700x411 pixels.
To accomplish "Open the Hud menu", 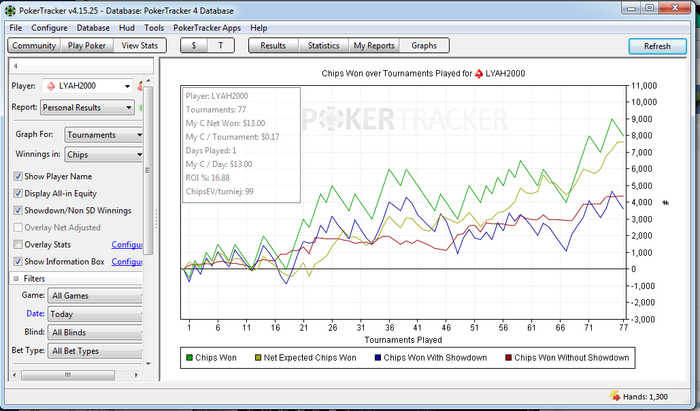I will pos(126,28).
